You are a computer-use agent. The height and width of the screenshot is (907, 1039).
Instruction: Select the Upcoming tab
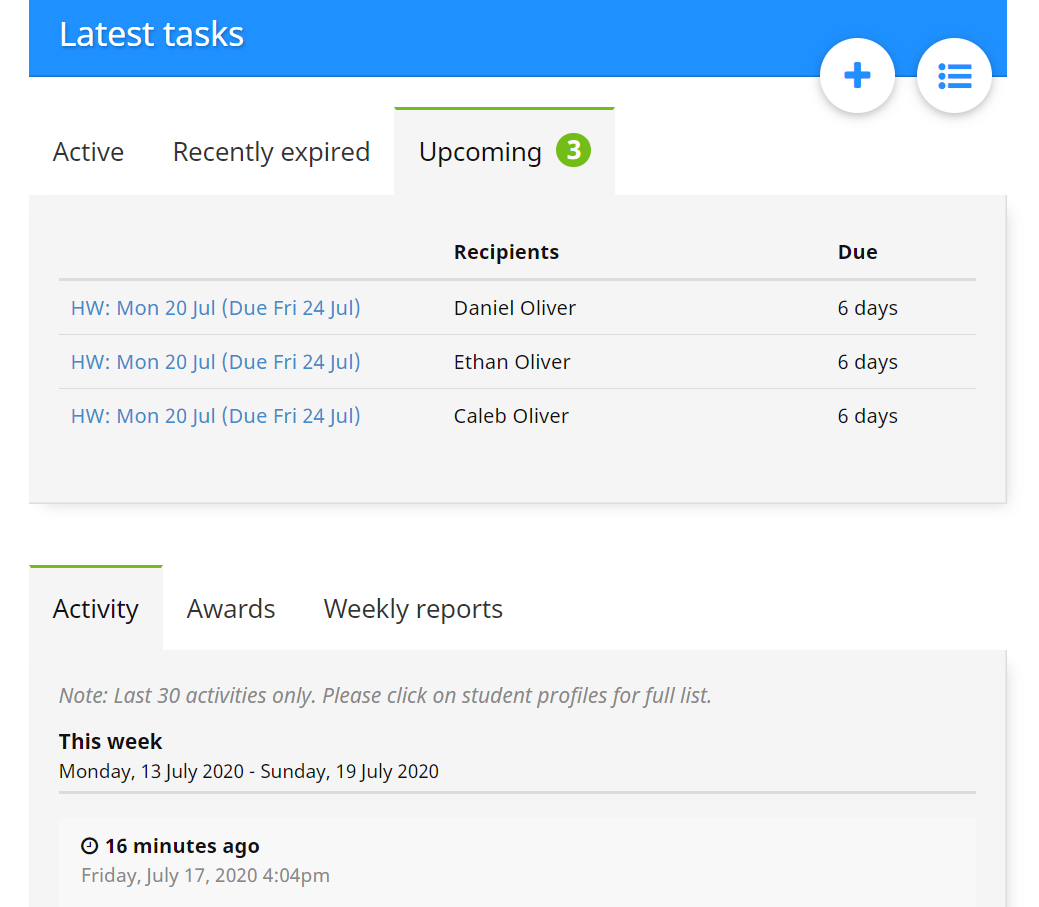tap(480, 152)
